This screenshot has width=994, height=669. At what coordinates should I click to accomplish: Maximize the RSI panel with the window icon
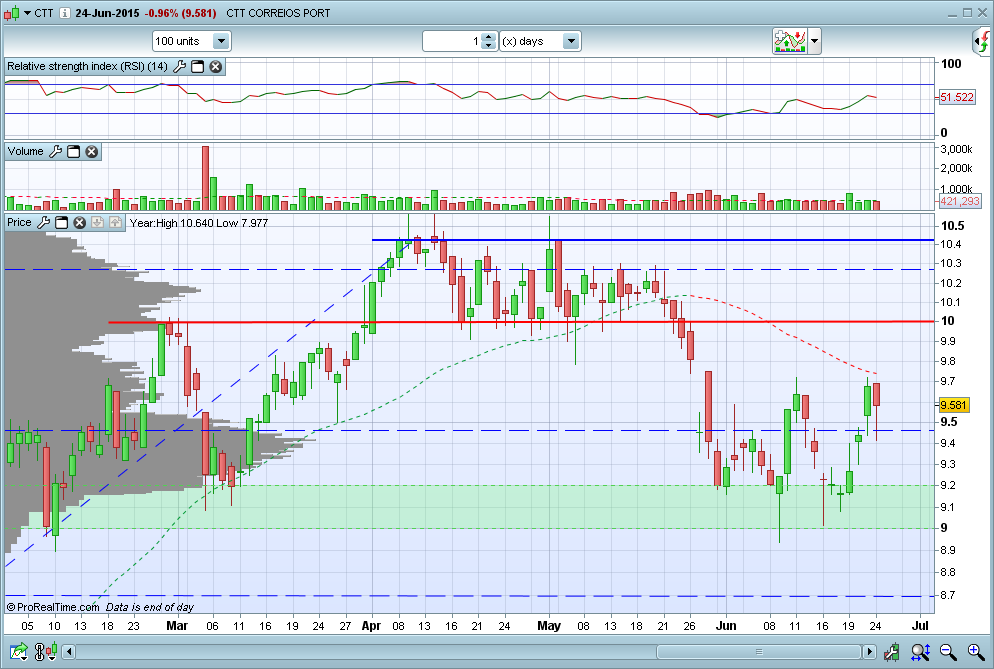point(198,67)
